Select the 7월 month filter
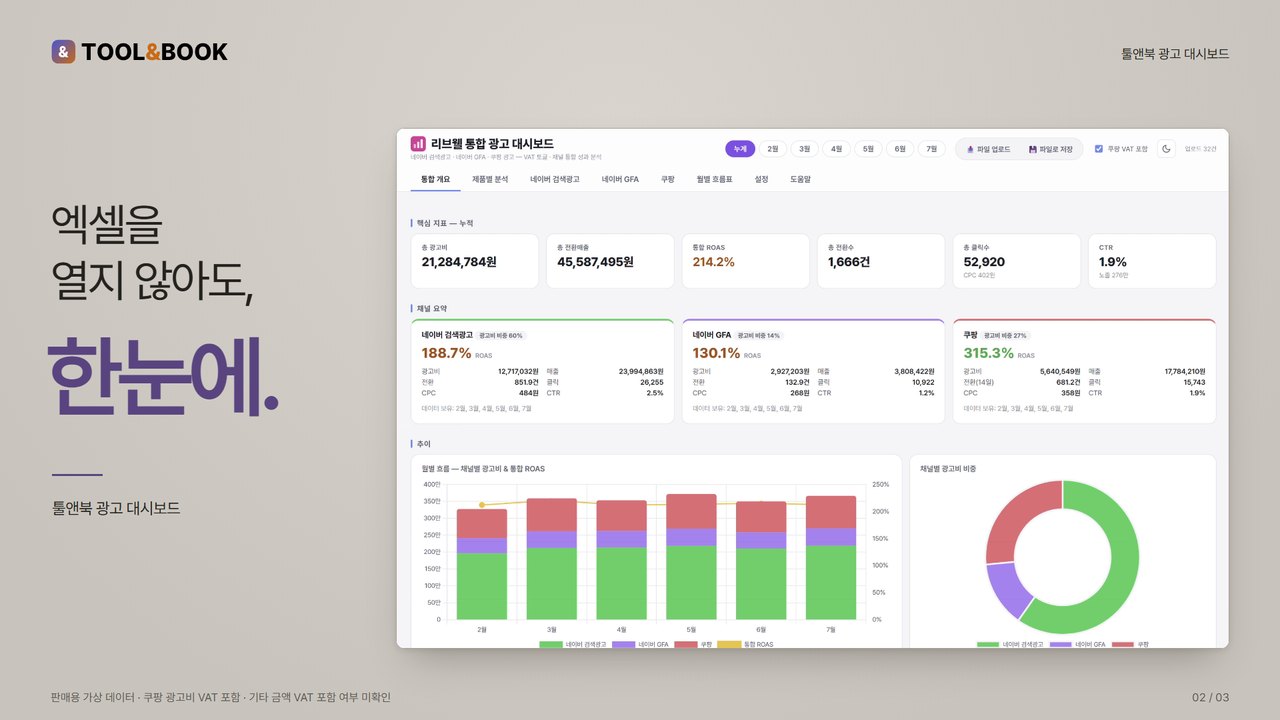This screenshot has width=1280, height=720. pos(932,149)
